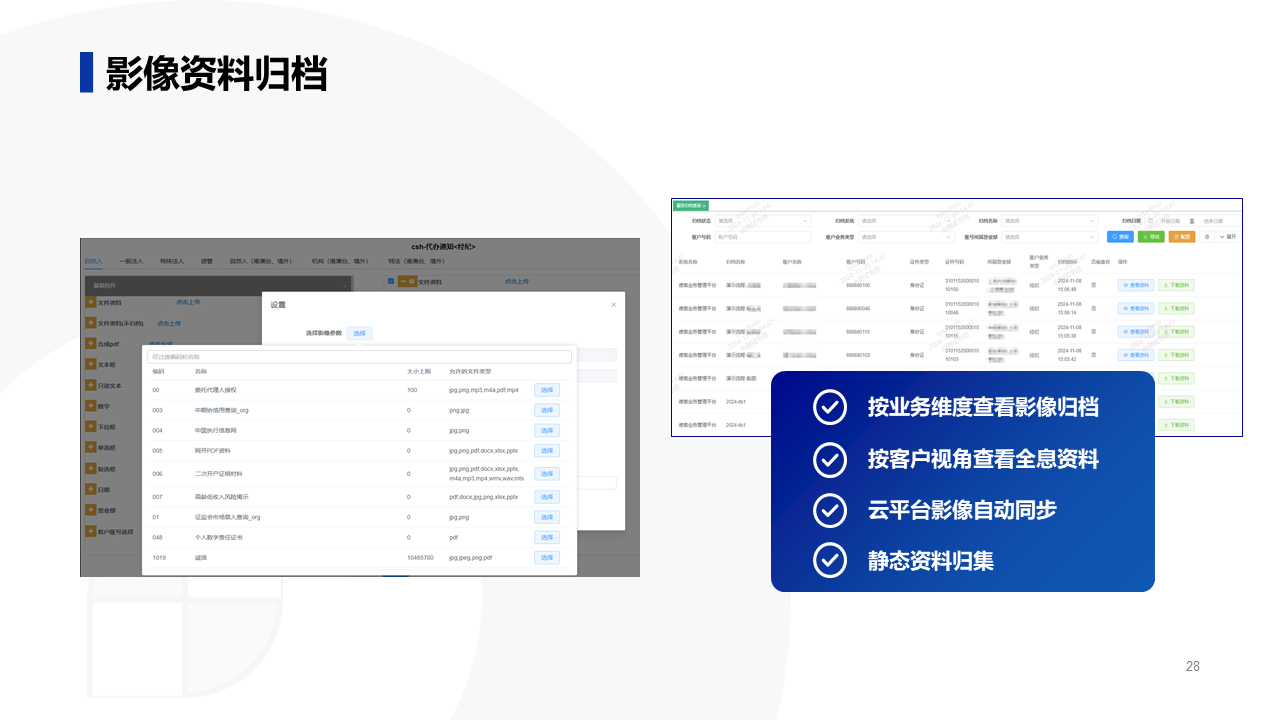
Task: Open the 特法（港澳台、境外）tab
Action: (419, 261)
